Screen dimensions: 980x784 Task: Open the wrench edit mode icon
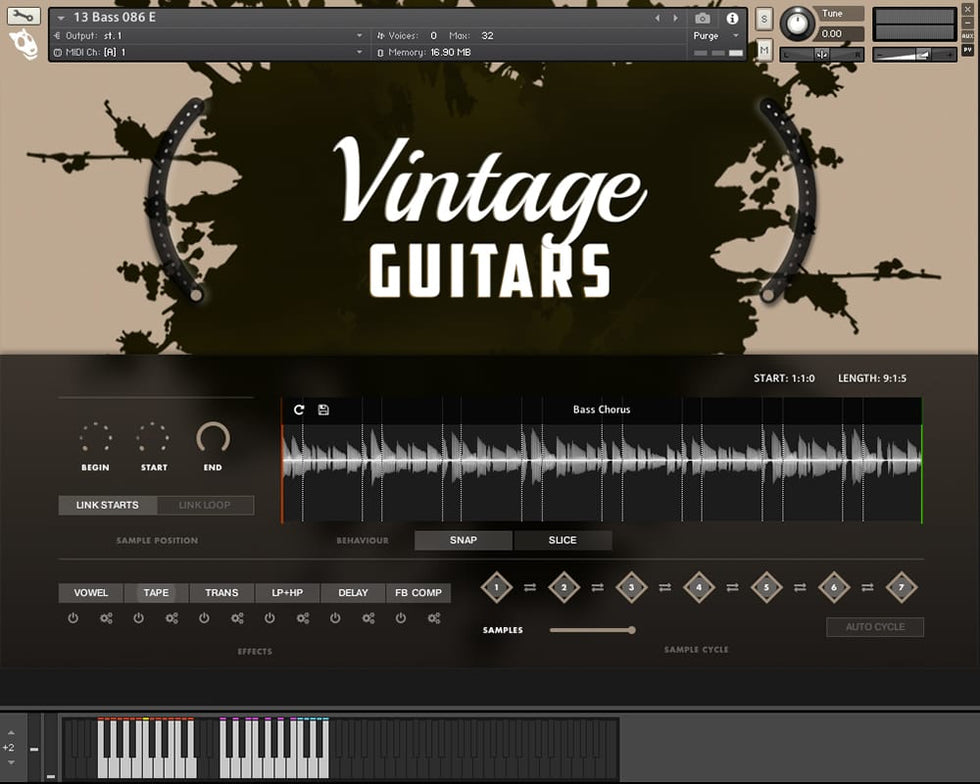pos(24,16)
